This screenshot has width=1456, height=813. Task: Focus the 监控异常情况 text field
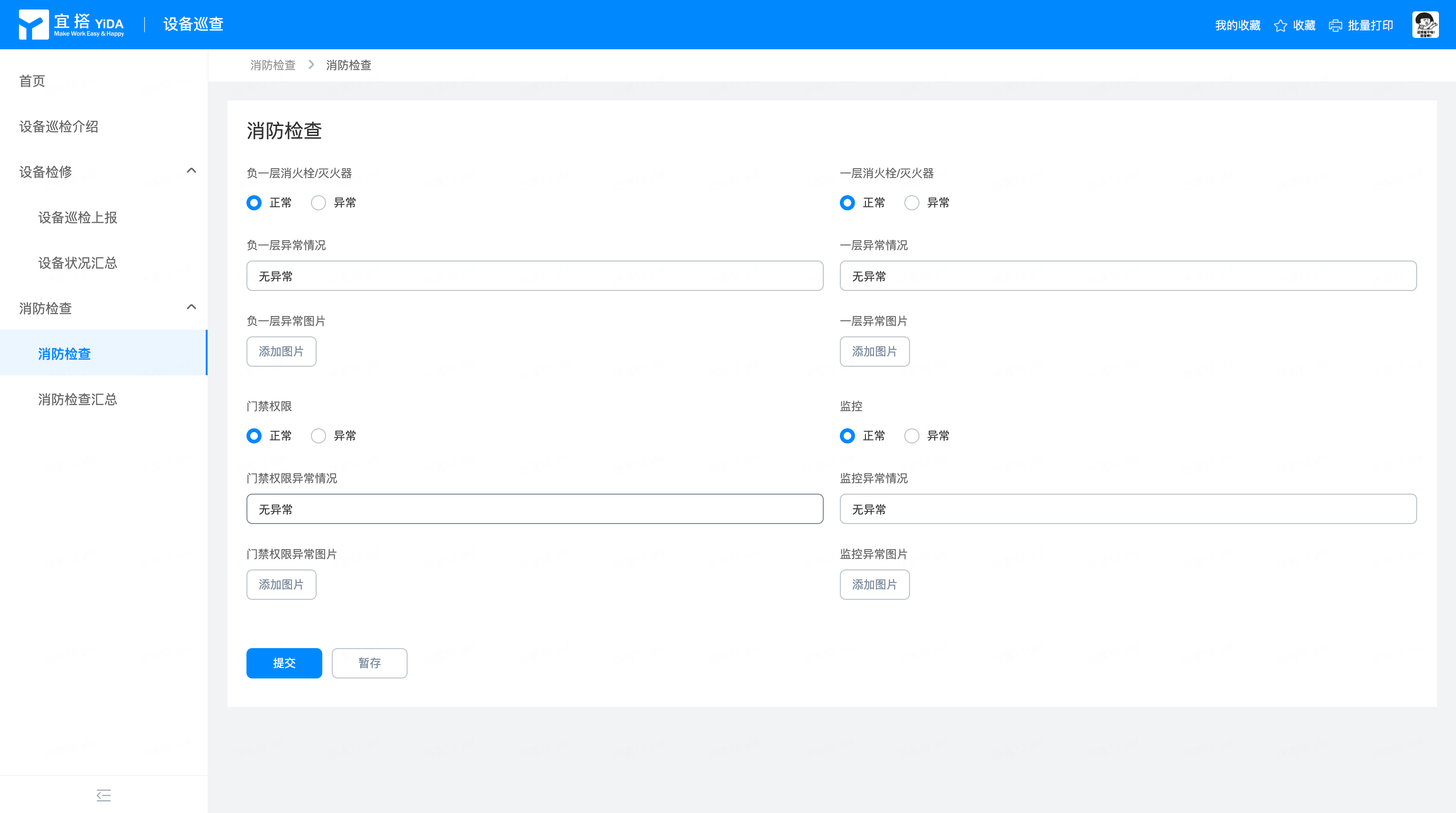1128,509
